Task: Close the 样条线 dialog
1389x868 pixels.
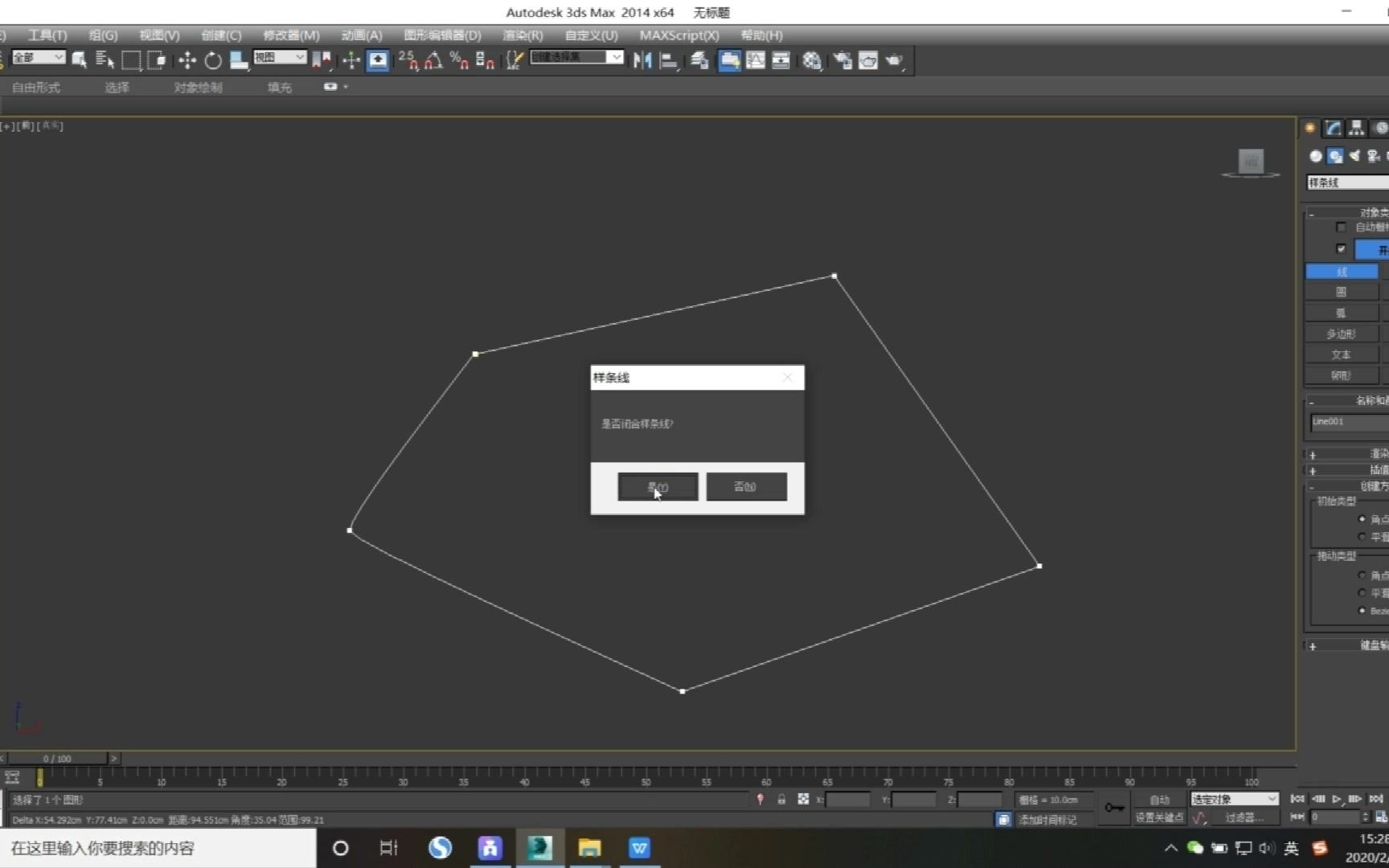Action: tap(788, 378)
